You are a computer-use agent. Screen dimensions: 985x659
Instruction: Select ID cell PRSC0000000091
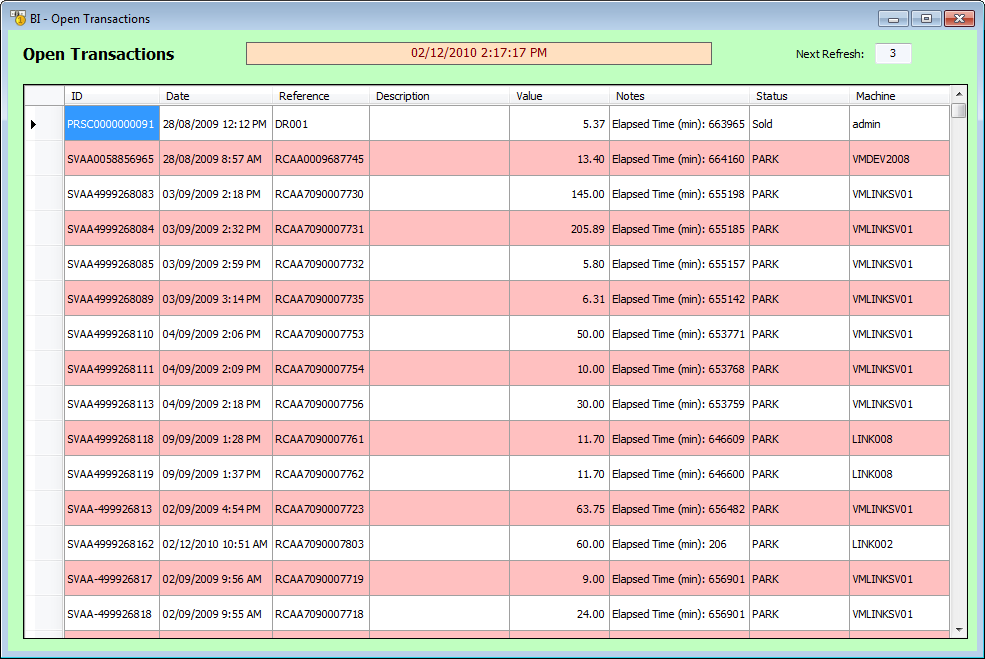112,124
